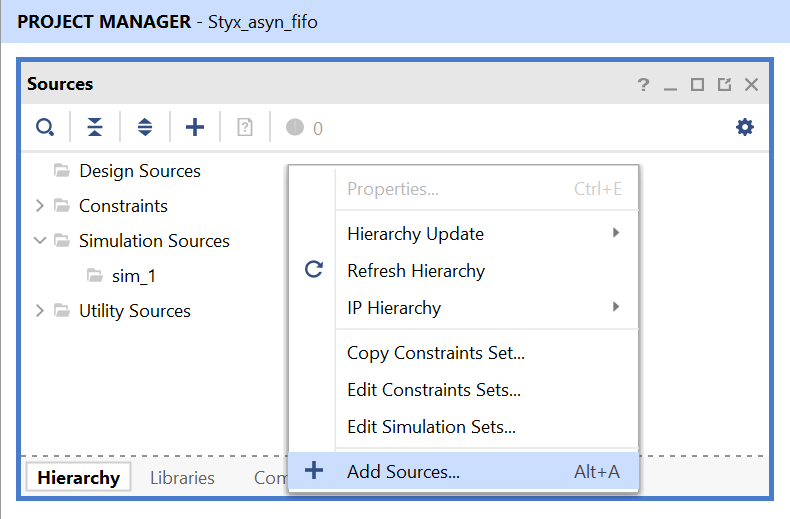790x519 pixels.
Task: Click the search icon in Sources toolbar
Action: tap(45, 127)
